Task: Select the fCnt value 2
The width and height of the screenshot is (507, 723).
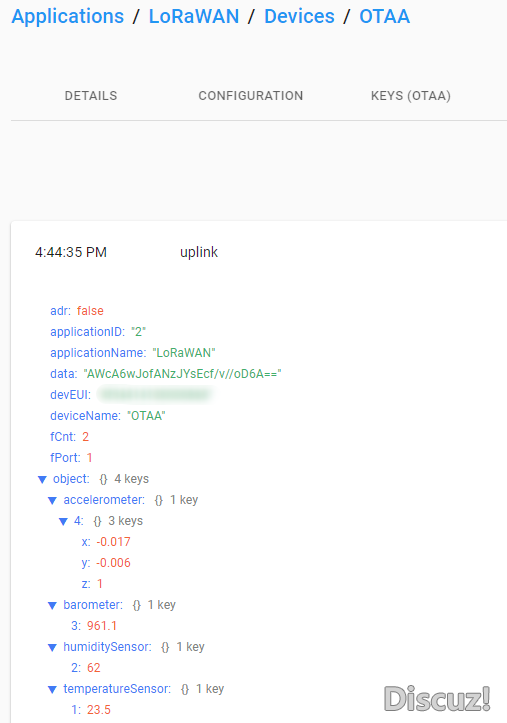Action: (x=85, y=437)
